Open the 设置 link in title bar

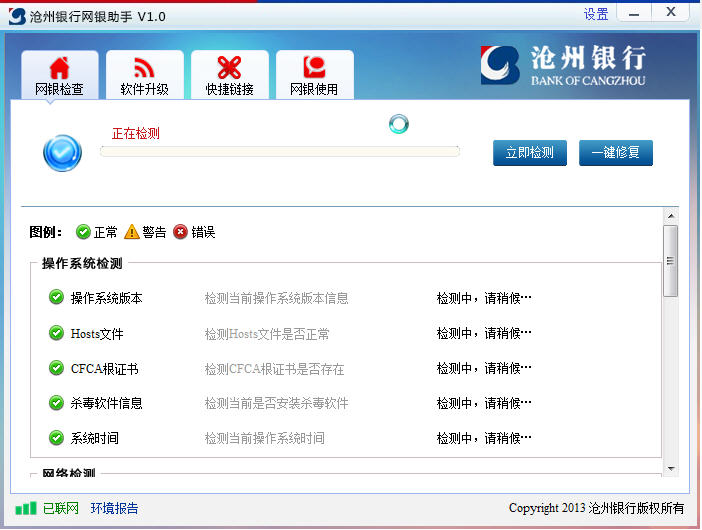click(x=596, y=15)
